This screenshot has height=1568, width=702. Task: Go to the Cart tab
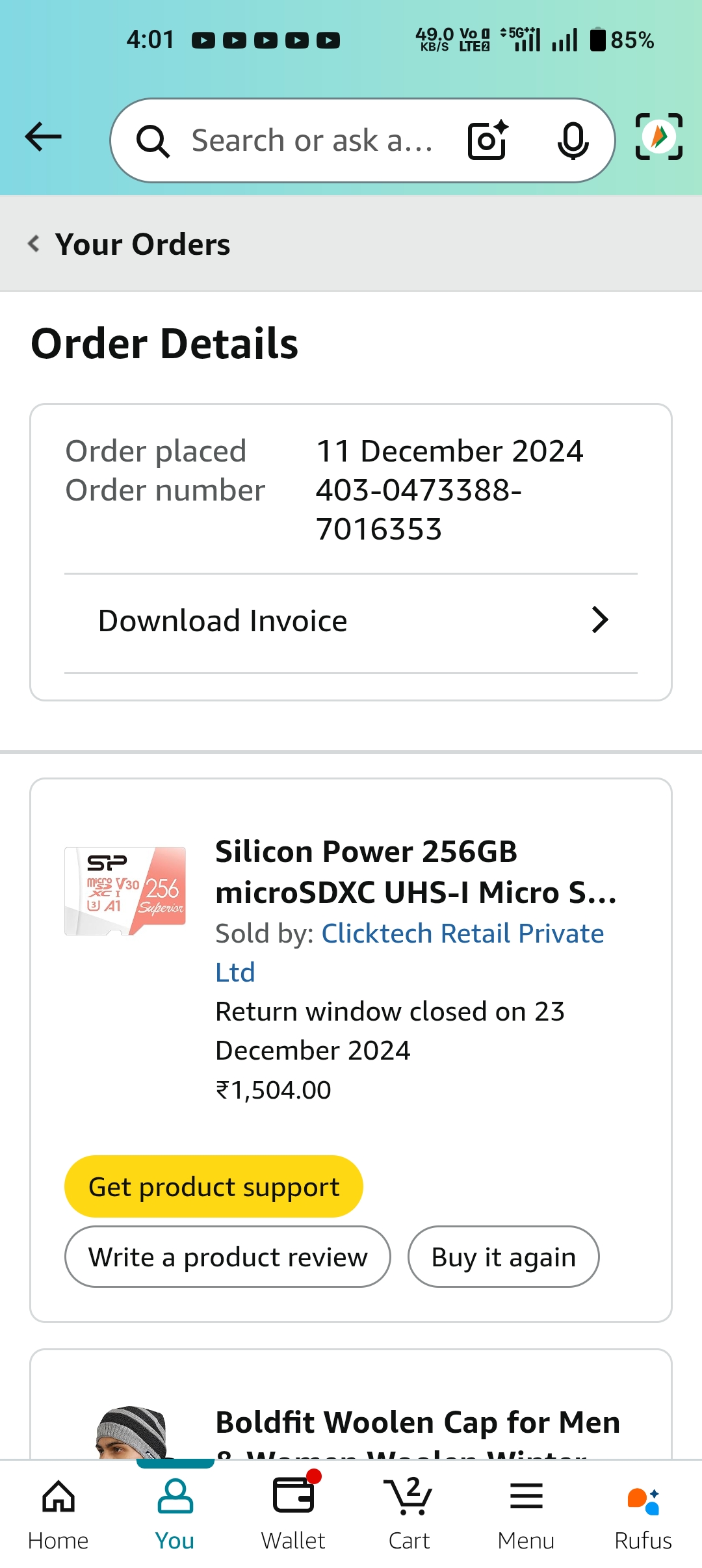[x=409, y=1514]
